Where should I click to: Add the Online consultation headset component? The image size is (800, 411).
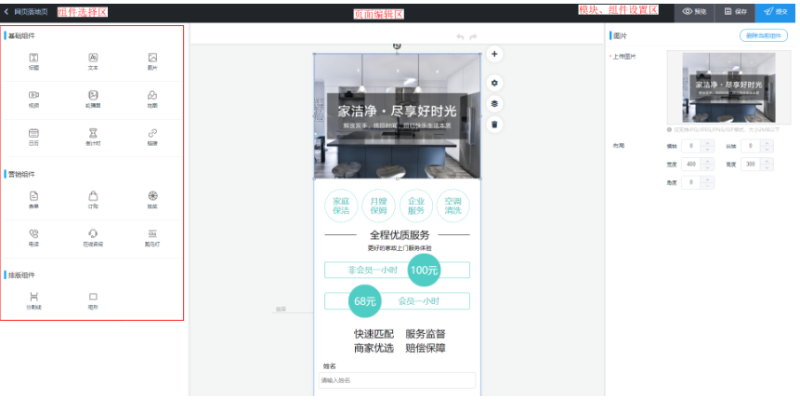tap(93, 238)
